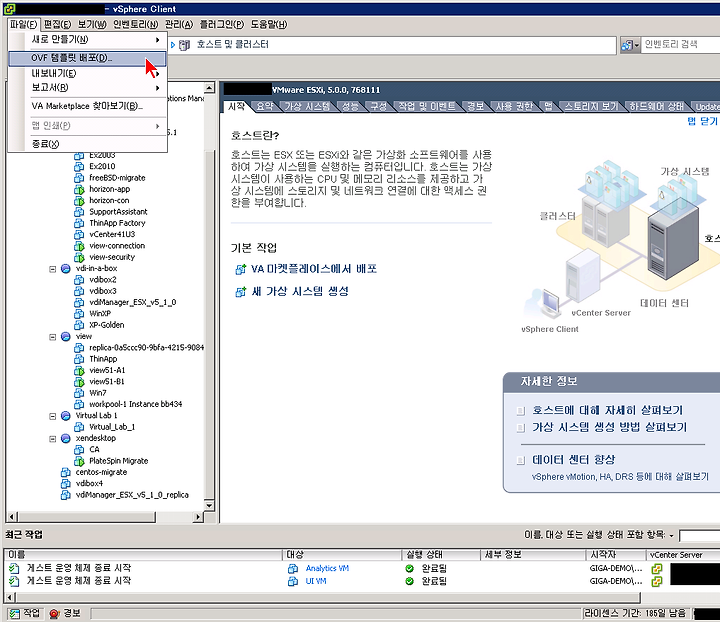Choose VA Marketplace 찾아보기 menu entry
Image resolution: width=720 pixels, height=622 pixels.
coord(87,106)
